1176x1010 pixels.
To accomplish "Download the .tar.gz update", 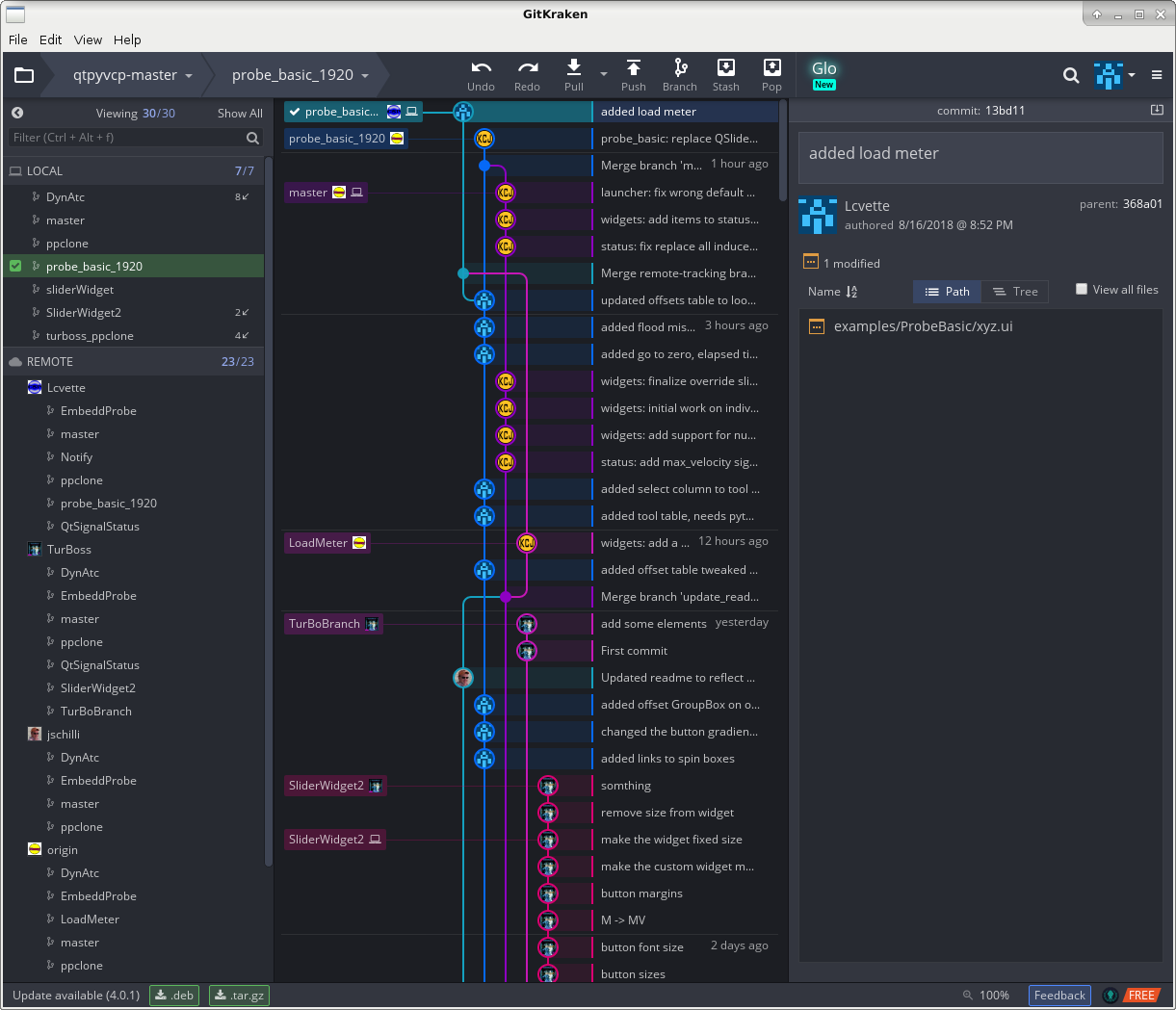I will (x=239, y=996).
